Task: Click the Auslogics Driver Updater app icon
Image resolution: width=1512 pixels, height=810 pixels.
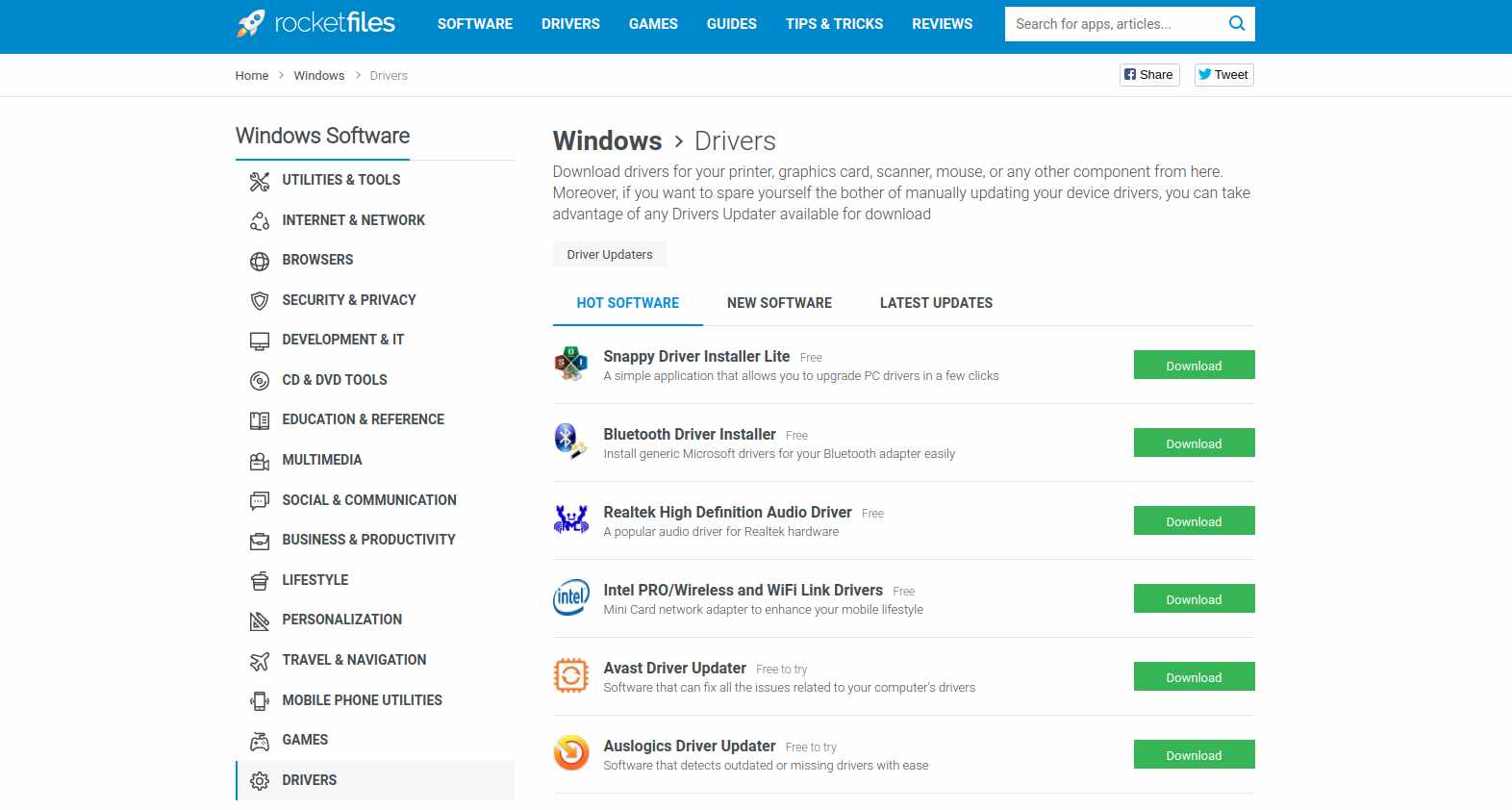Action: coord(571,754)
